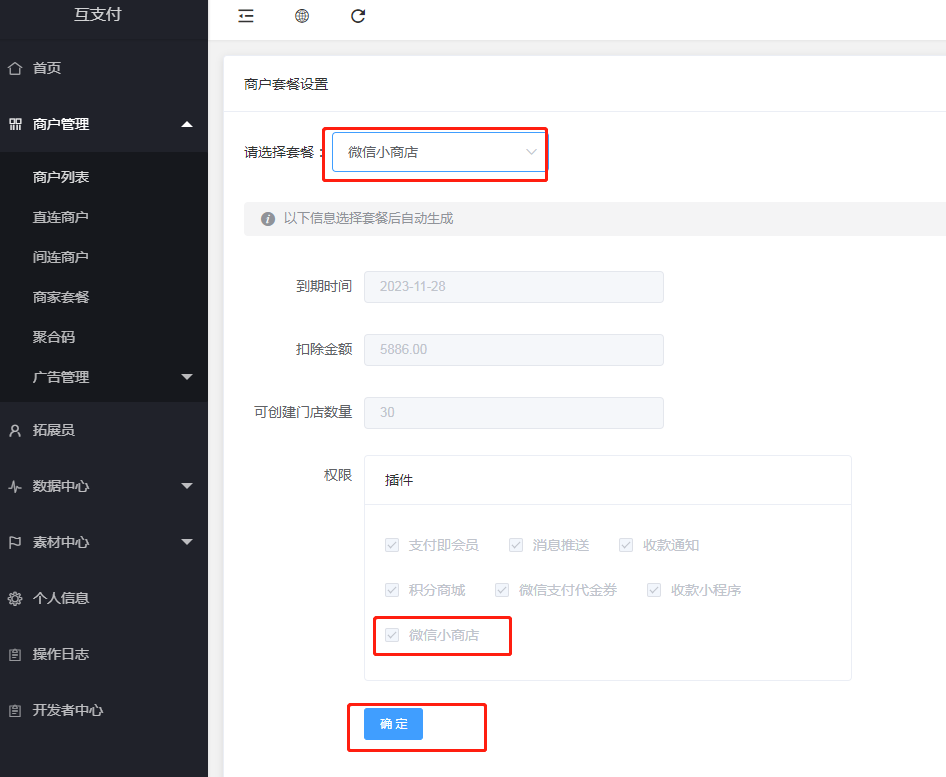The height and width of the screenshot is (777, 946).
Task: Click the 到期时间 date field
Action: click(x=514, y=287)
